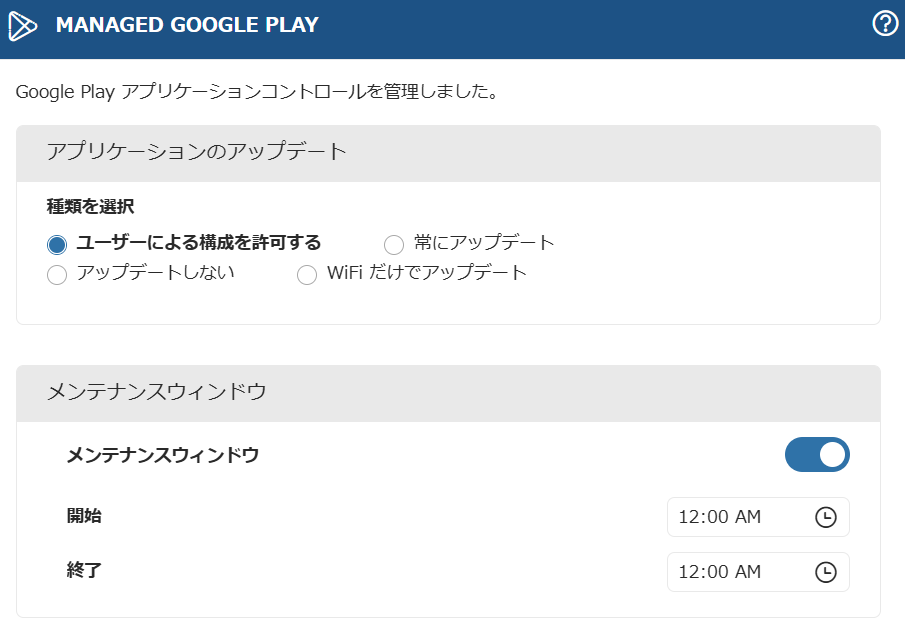
Task: Click the Google Play logo icon
Action: (22, 25)
